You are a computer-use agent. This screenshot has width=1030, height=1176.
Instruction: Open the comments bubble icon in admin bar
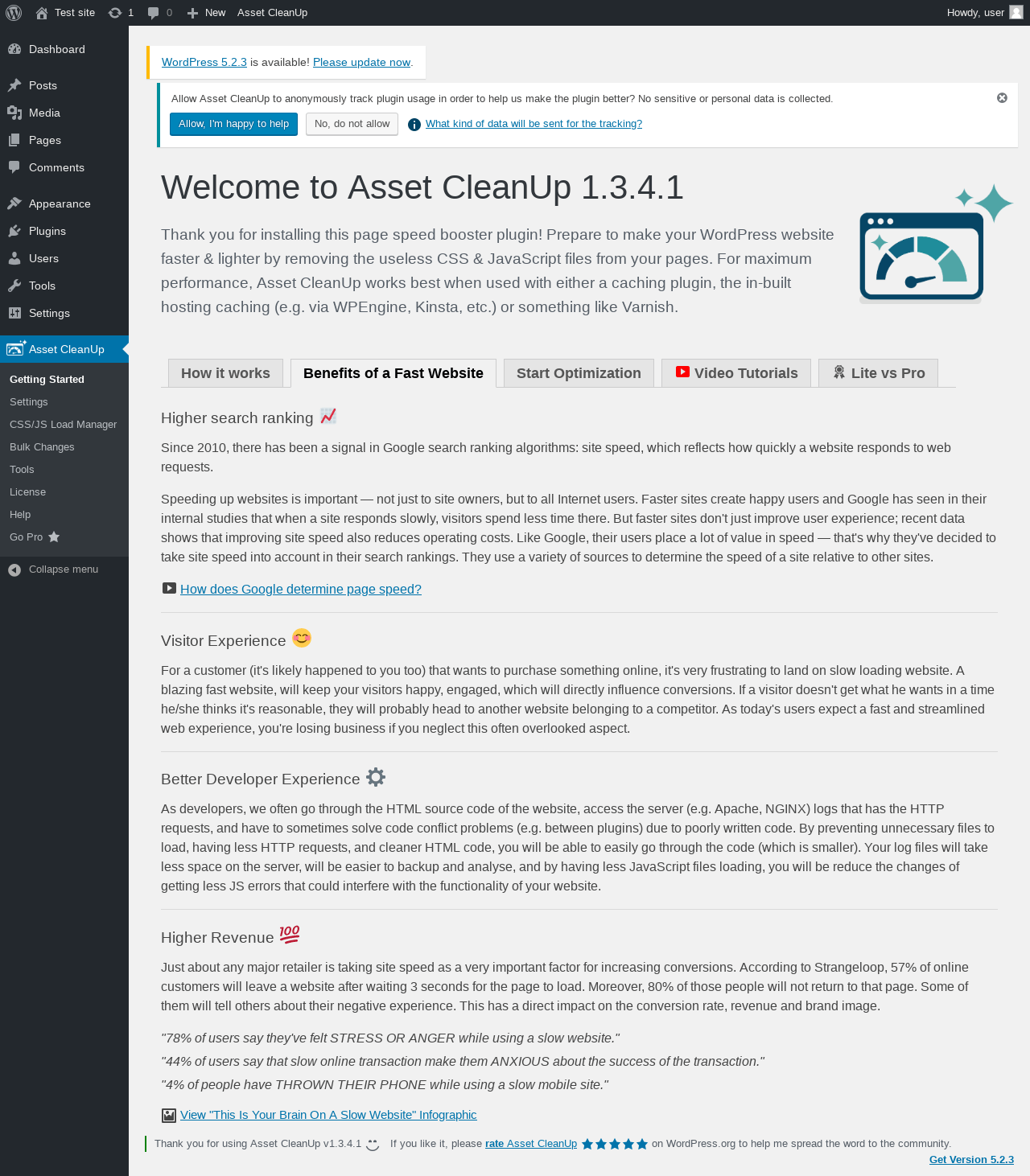click(154, 13)
